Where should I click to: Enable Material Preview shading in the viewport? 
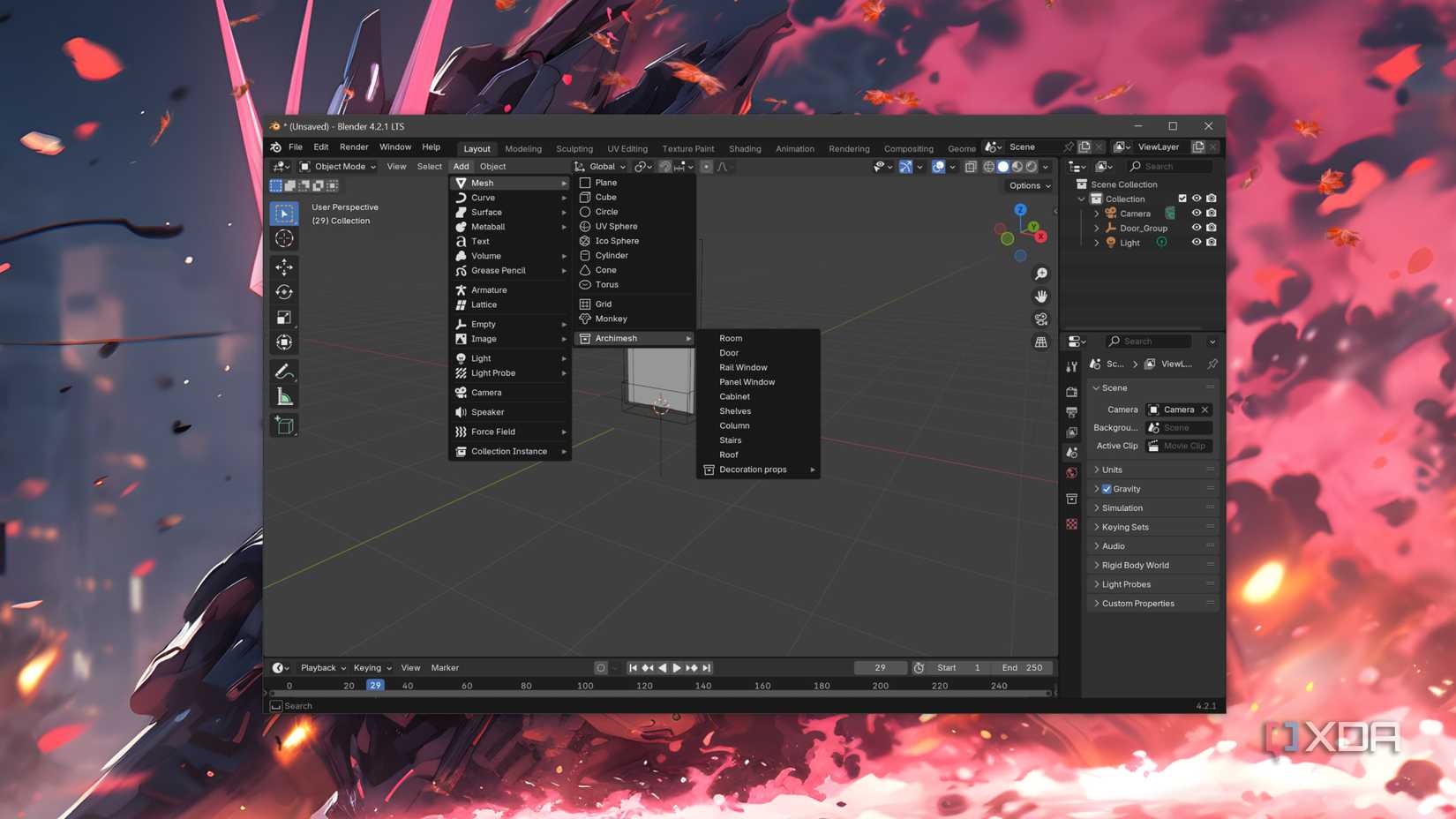tap(1017, 167)
